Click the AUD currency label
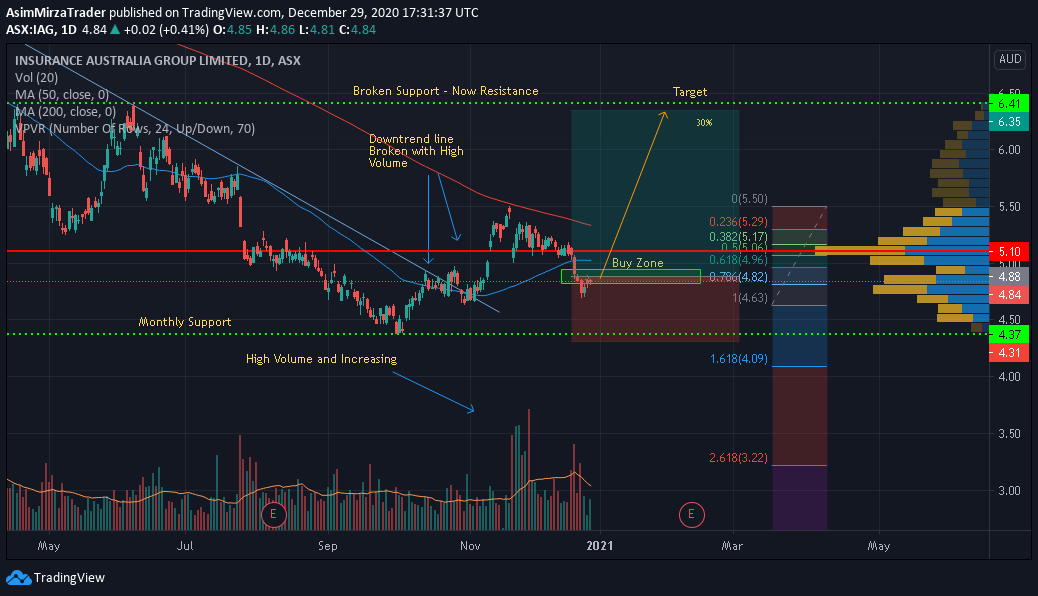This screenshot has height=596, width=1038. 1010,59
